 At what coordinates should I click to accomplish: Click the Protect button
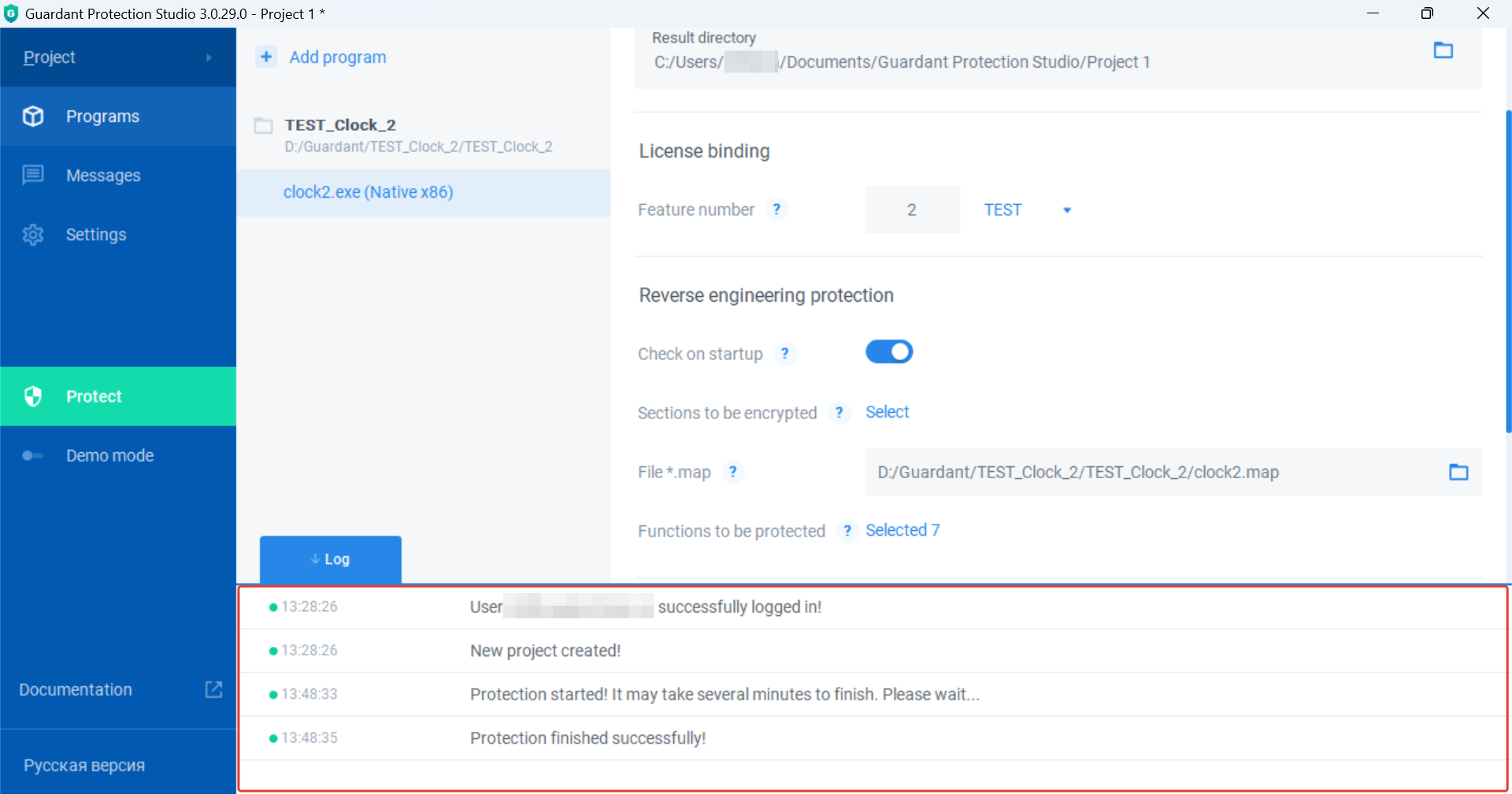pyautogui.click(x=94, y=396)
